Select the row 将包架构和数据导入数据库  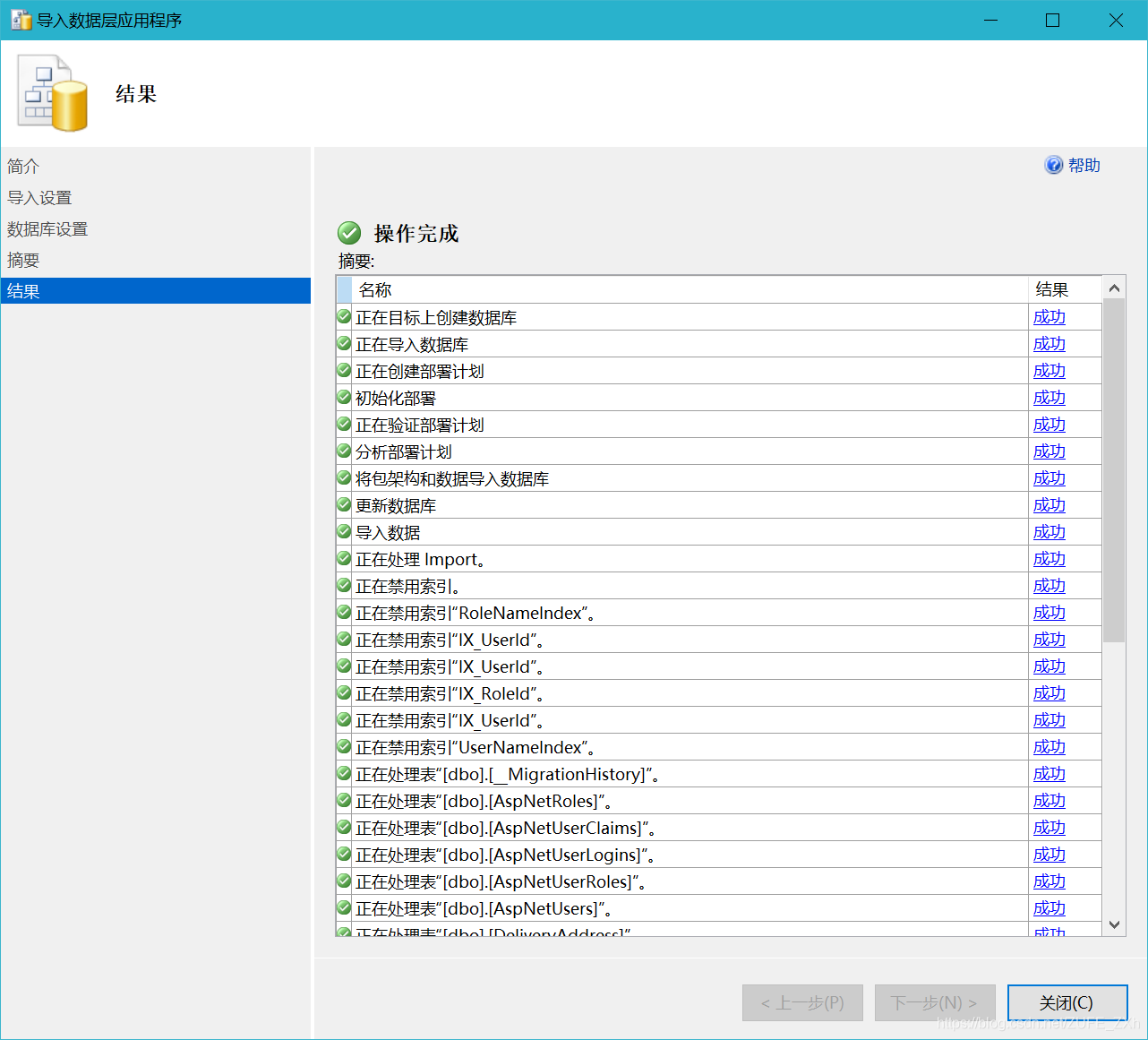point(719,478)
